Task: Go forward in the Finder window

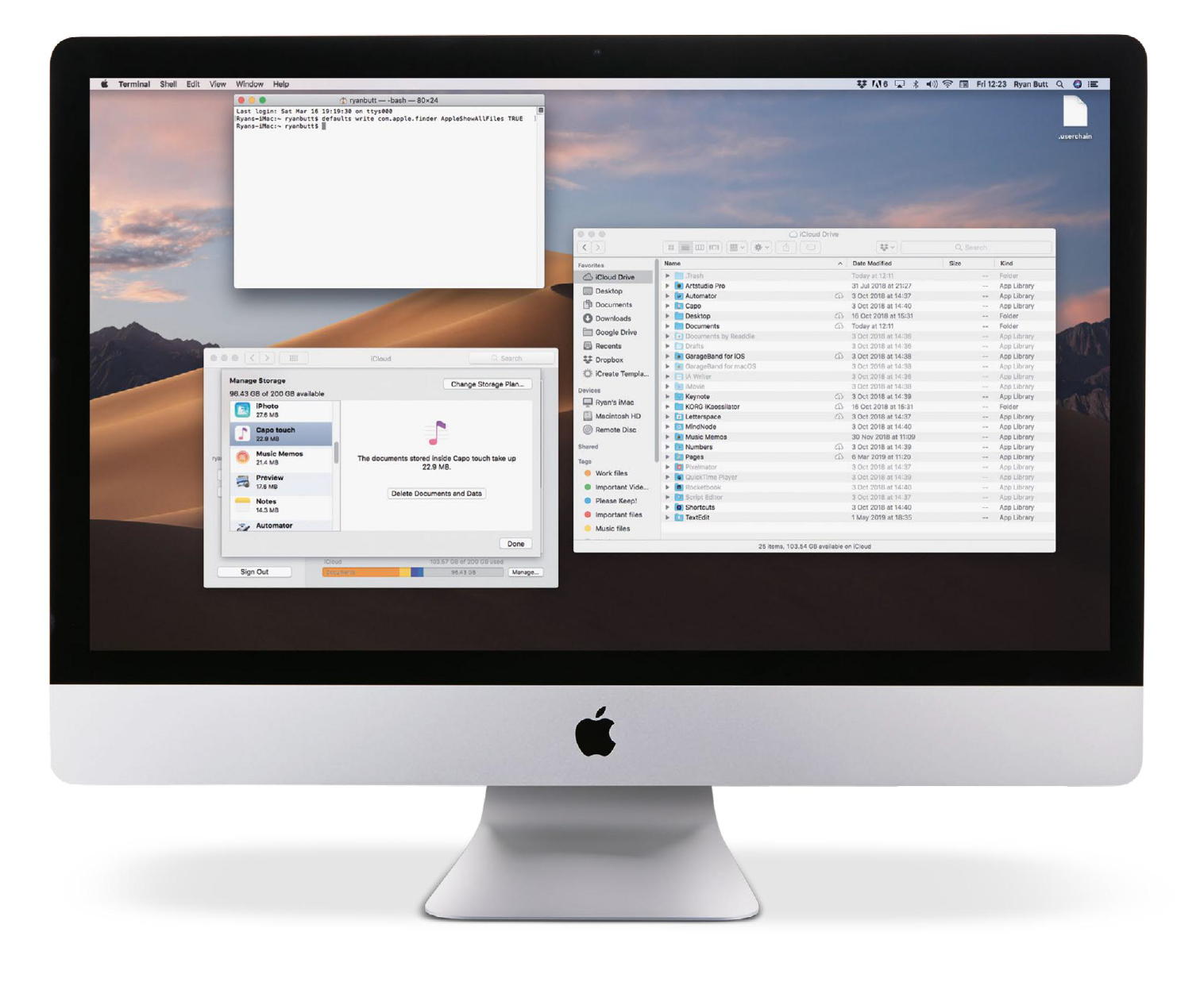Action: click(x=599, y=248)
